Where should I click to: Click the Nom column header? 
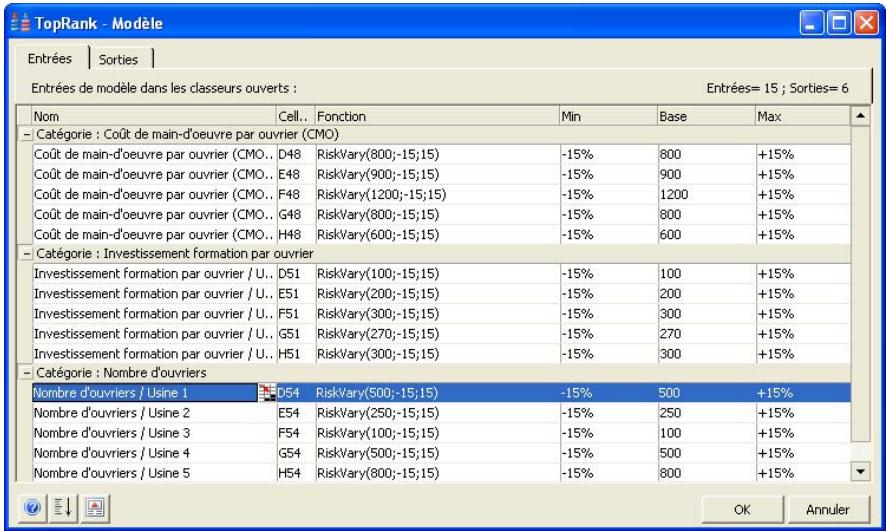154,116
